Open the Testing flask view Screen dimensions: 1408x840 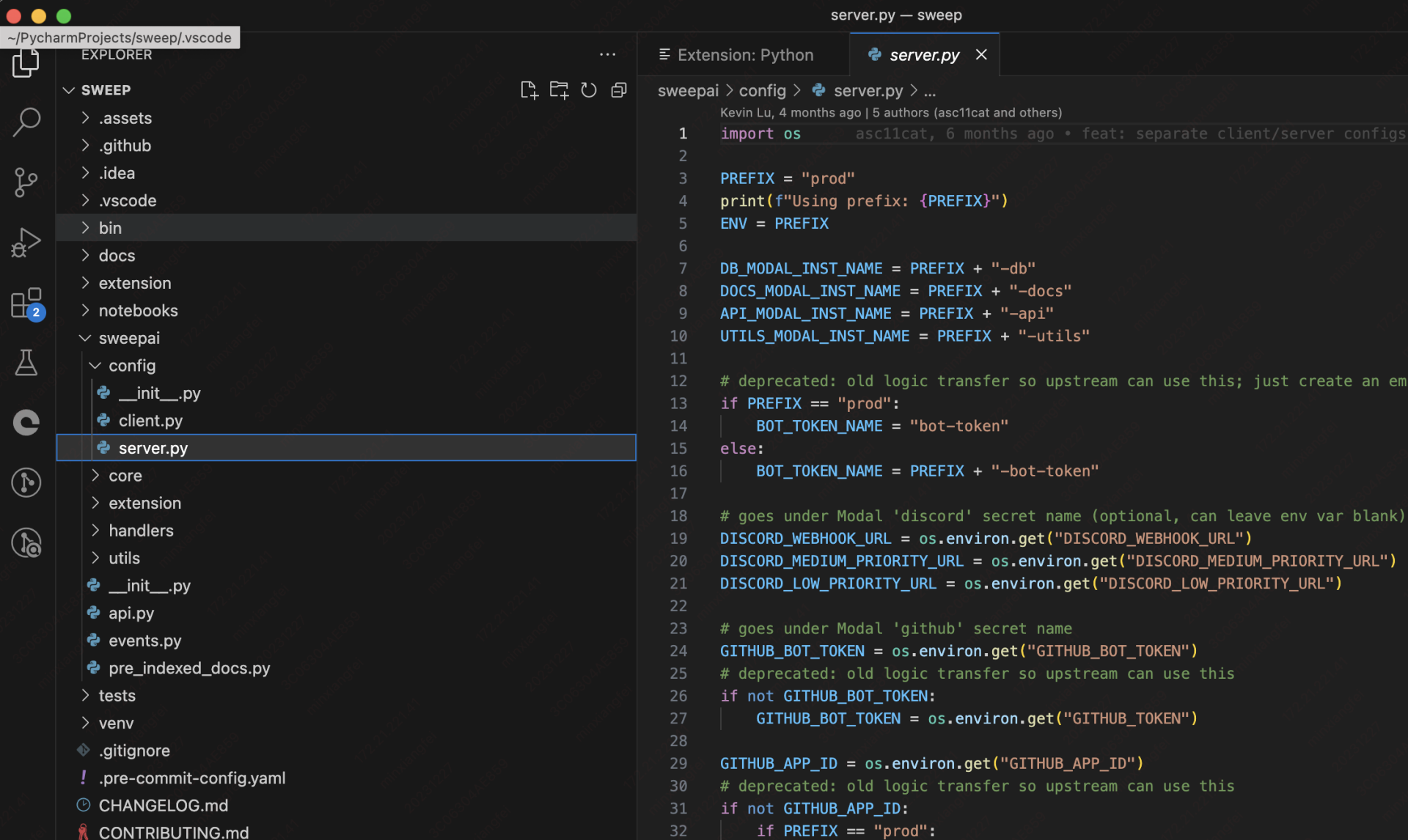26,363
